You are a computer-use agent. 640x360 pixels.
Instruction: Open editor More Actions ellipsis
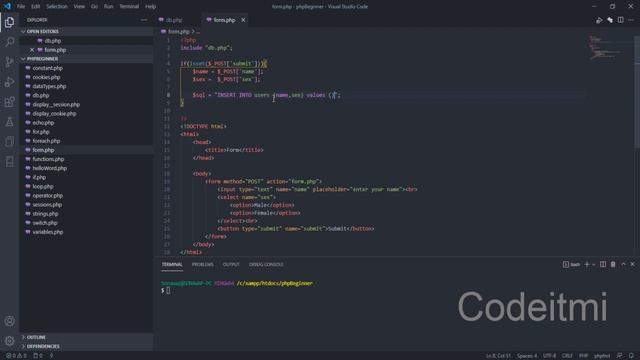click(631, 20)
